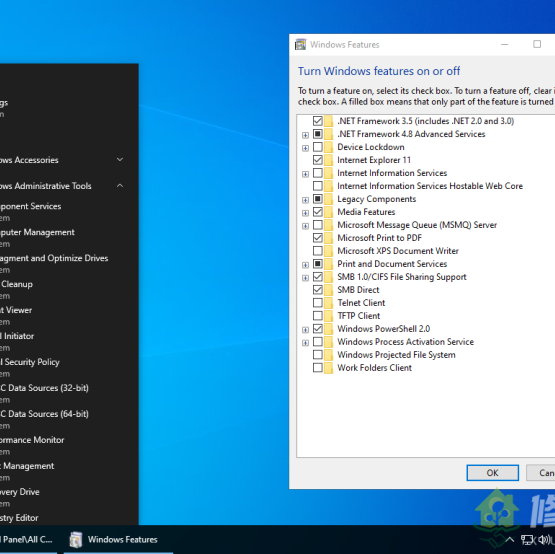The image size is (555, 554).
Task: Expand Internet Information Services tree node
Action: (x=305, y=174)
